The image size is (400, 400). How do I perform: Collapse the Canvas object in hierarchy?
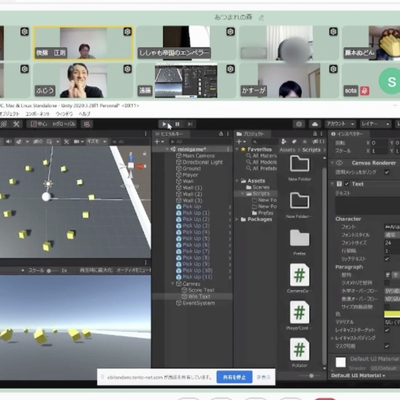click(173, 284)
